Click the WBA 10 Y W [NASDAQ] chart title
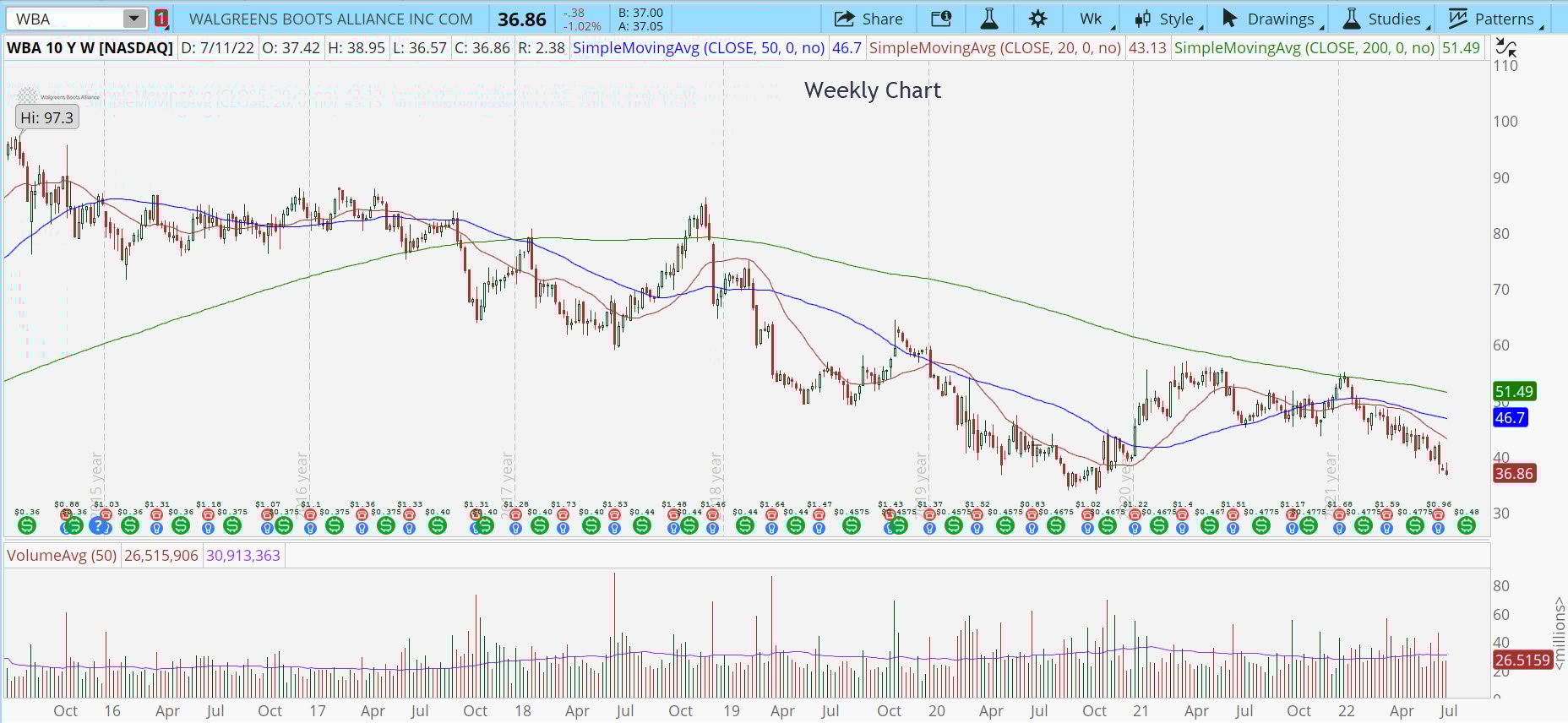 coord(90,47)
